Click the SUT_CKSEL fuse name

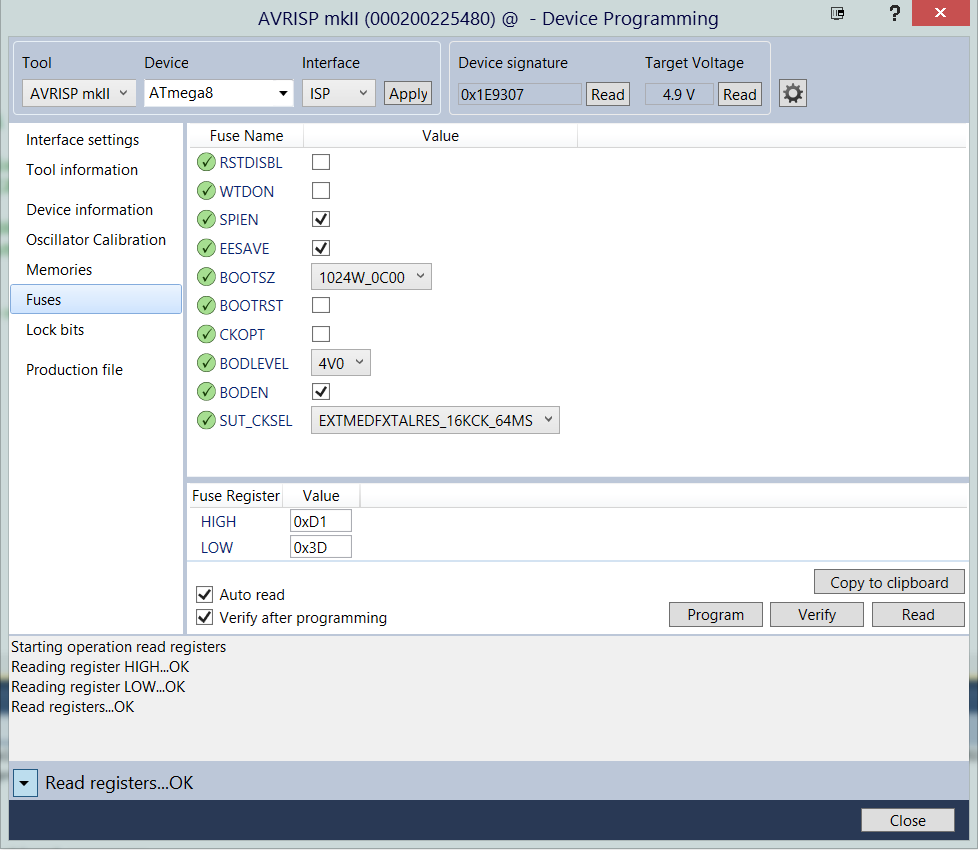(256, 420)
